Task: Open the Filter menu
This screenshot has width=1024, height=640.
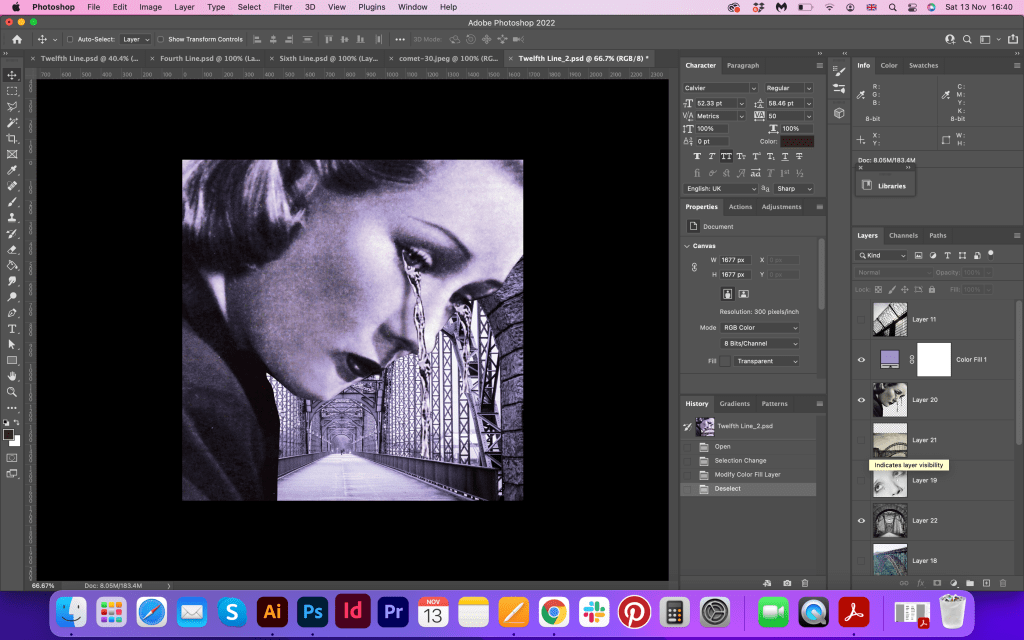Action: (283, 7)
